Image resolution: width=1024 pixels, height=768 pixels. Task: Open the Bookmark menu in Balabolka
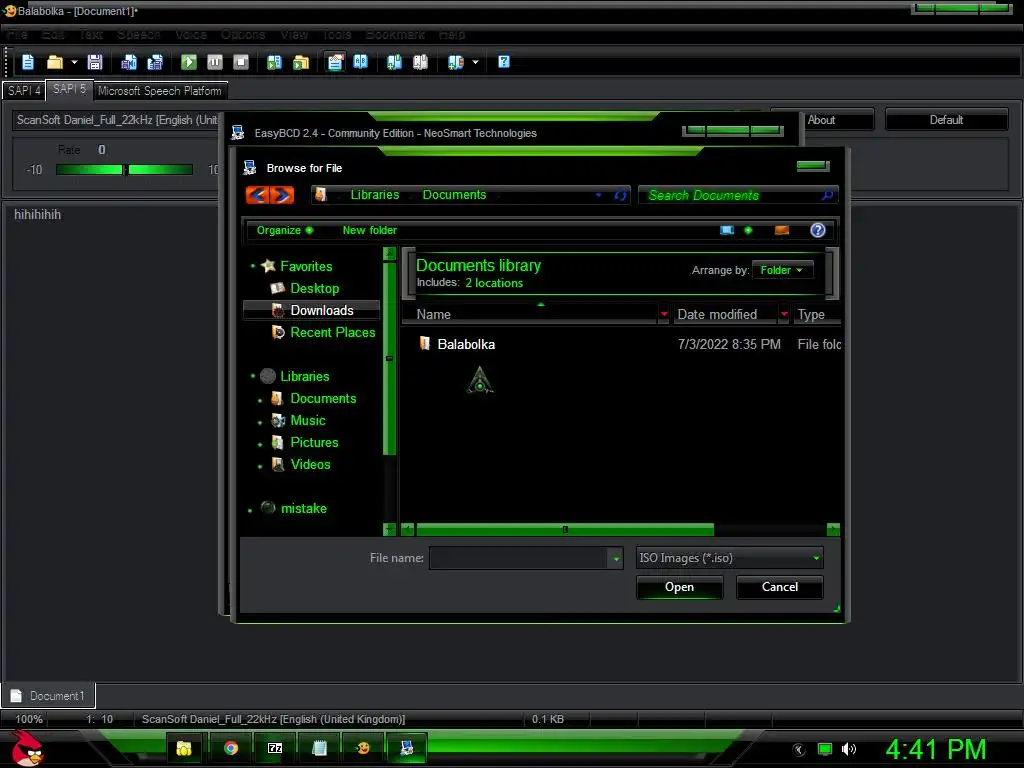(x=394, y=34)
